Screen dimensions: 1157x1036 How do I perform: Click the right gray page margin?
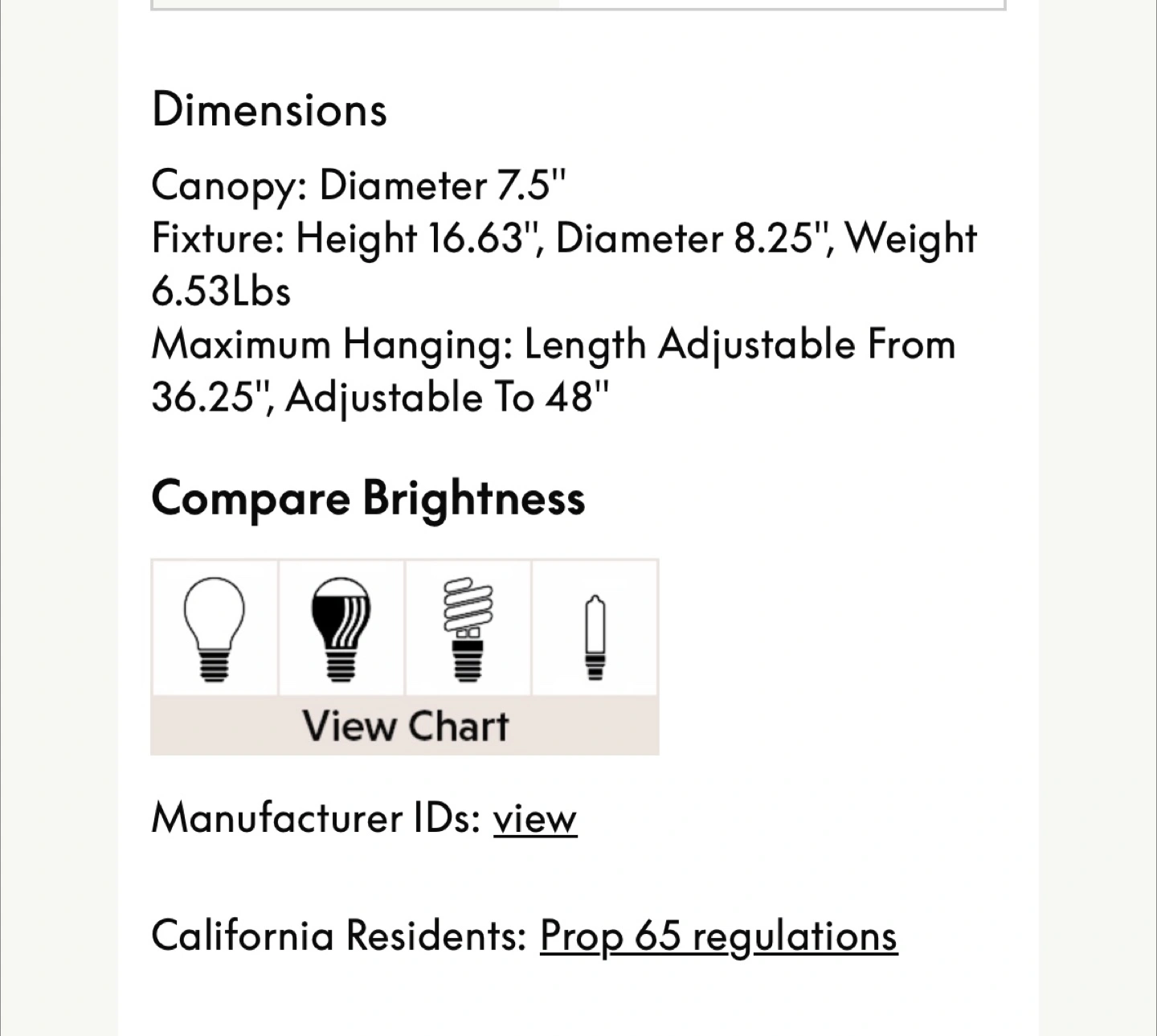1098,518
